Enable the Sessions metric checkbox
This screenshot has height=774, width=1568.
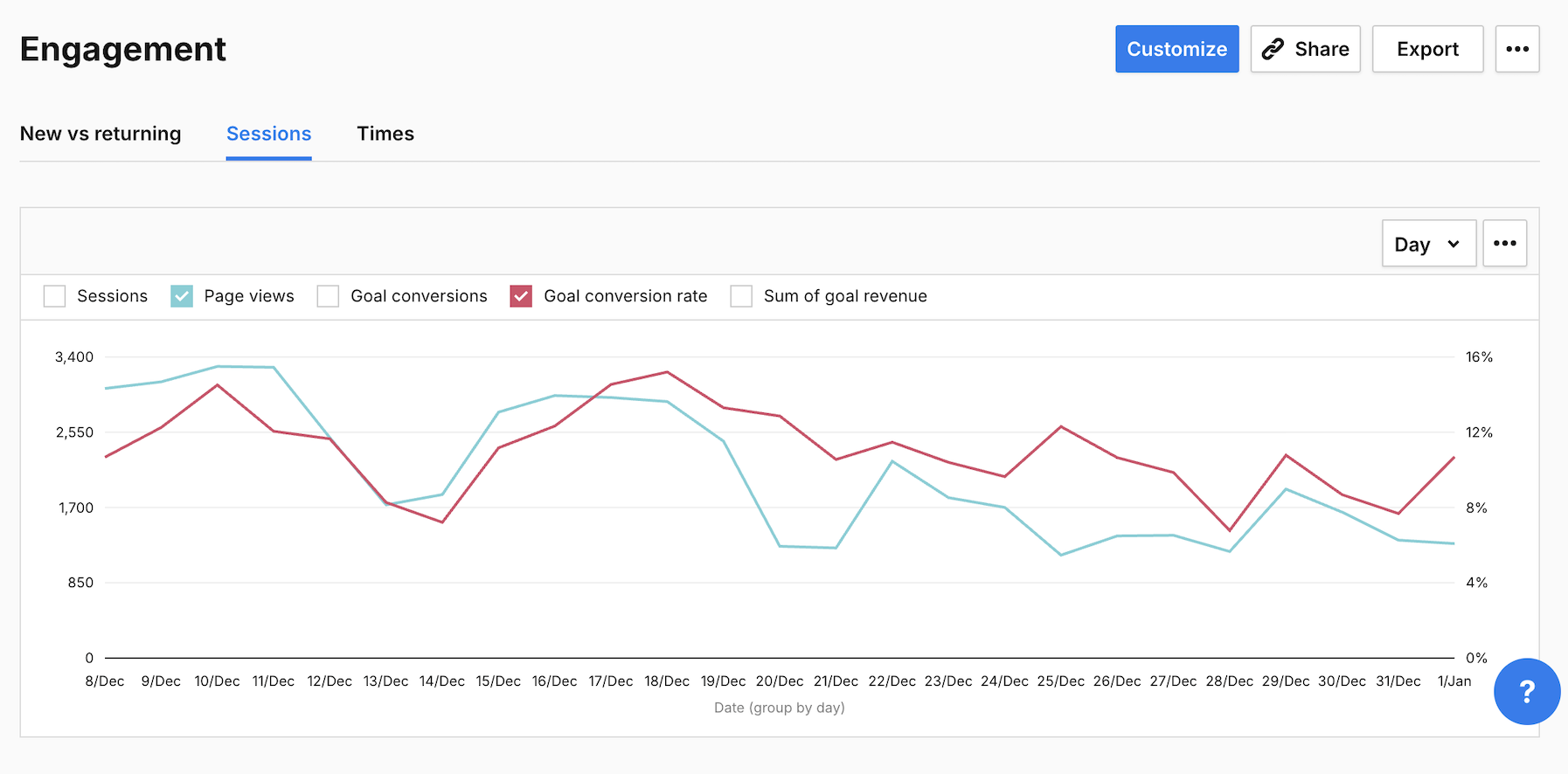click(x=54, y=296)
